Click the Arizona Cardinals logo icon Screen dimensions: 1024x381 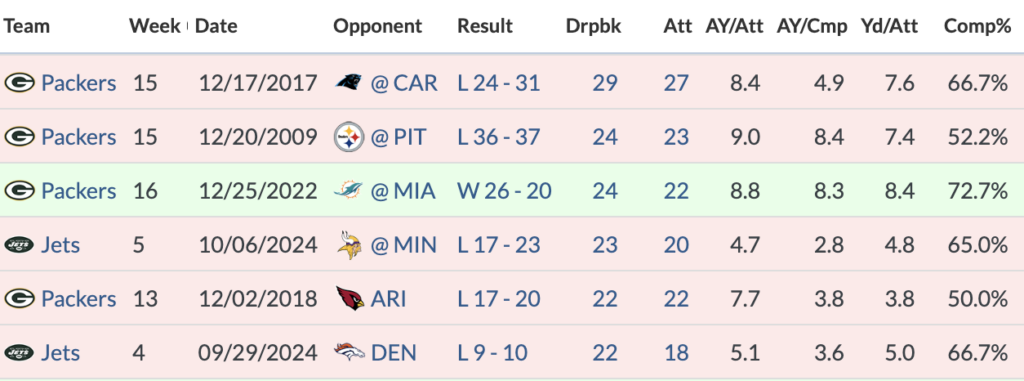click(350, 299)
